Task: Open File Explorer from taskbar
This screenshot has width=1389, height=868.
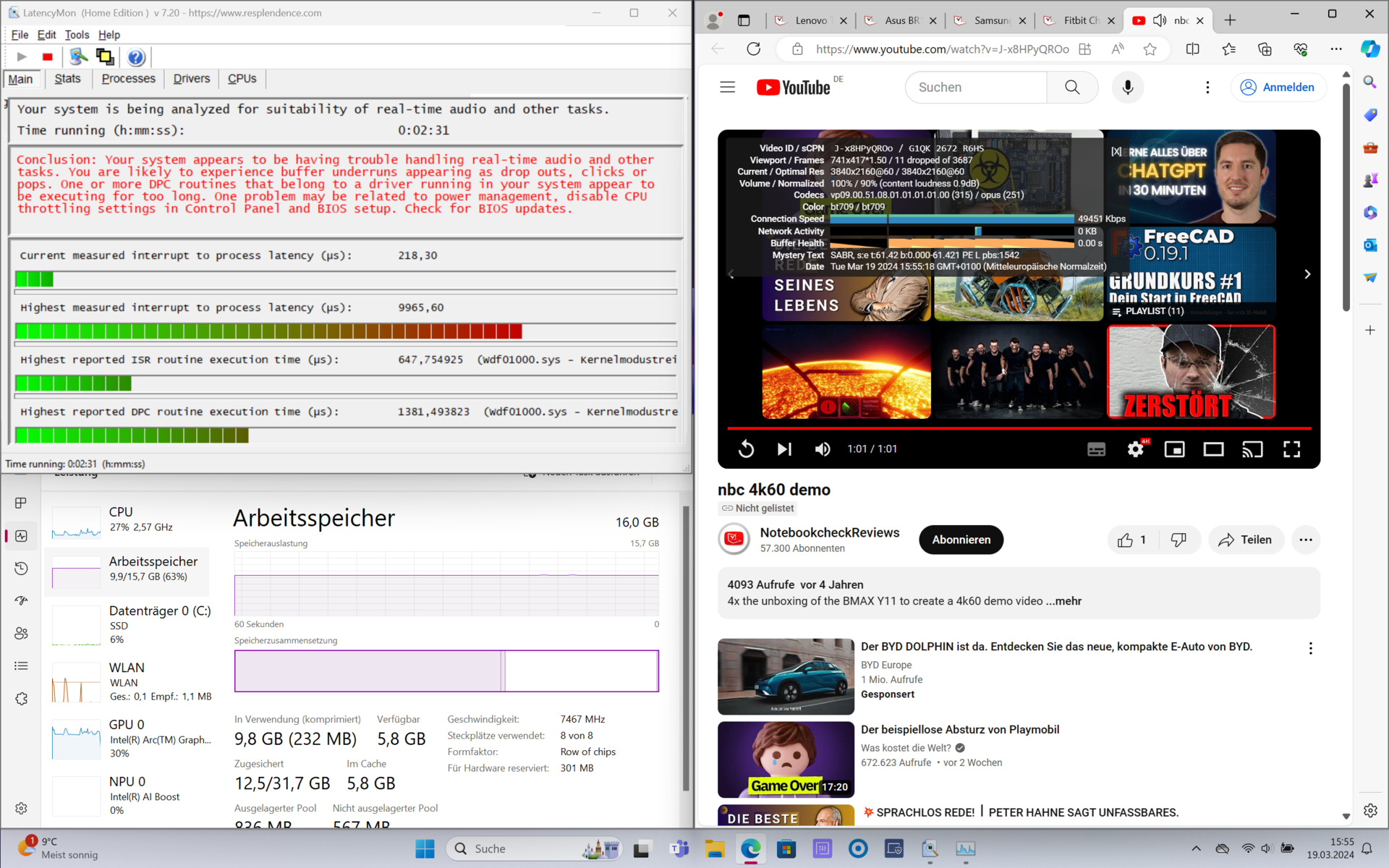Action: [714, 848]
